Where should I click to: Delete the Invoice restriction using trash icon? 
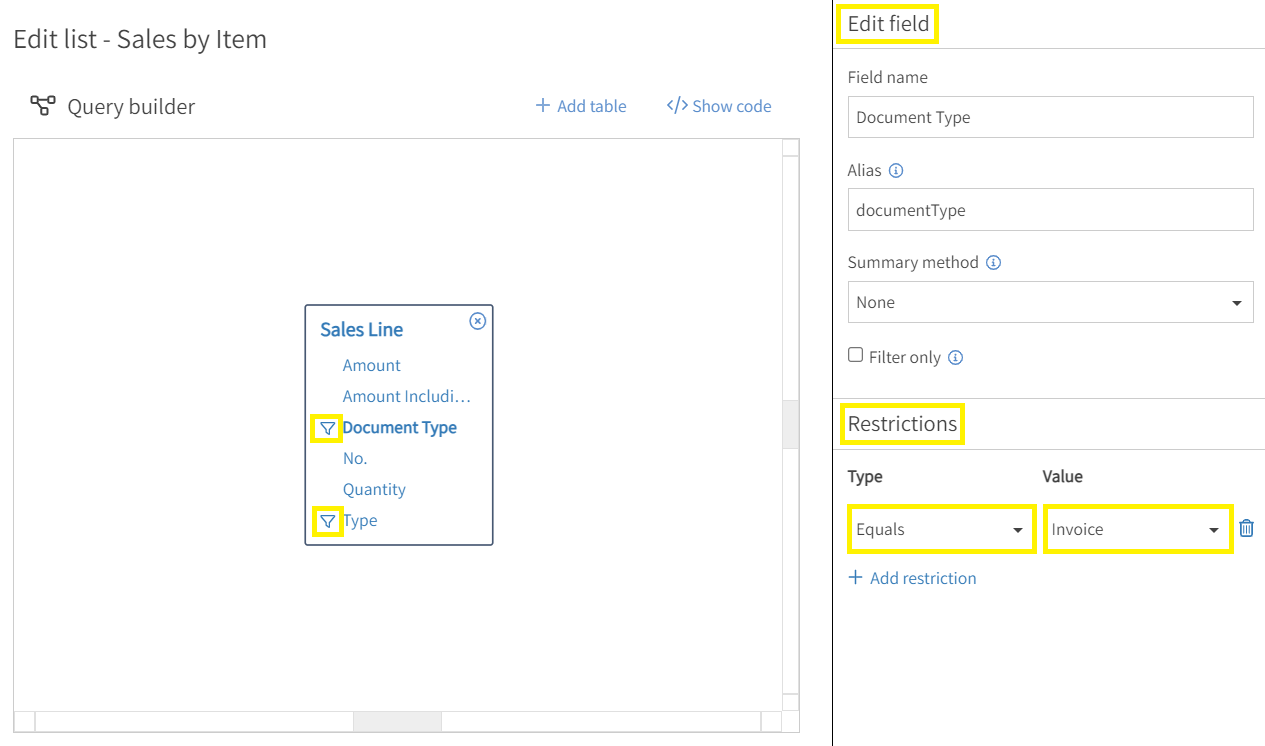coord(1245,527)
